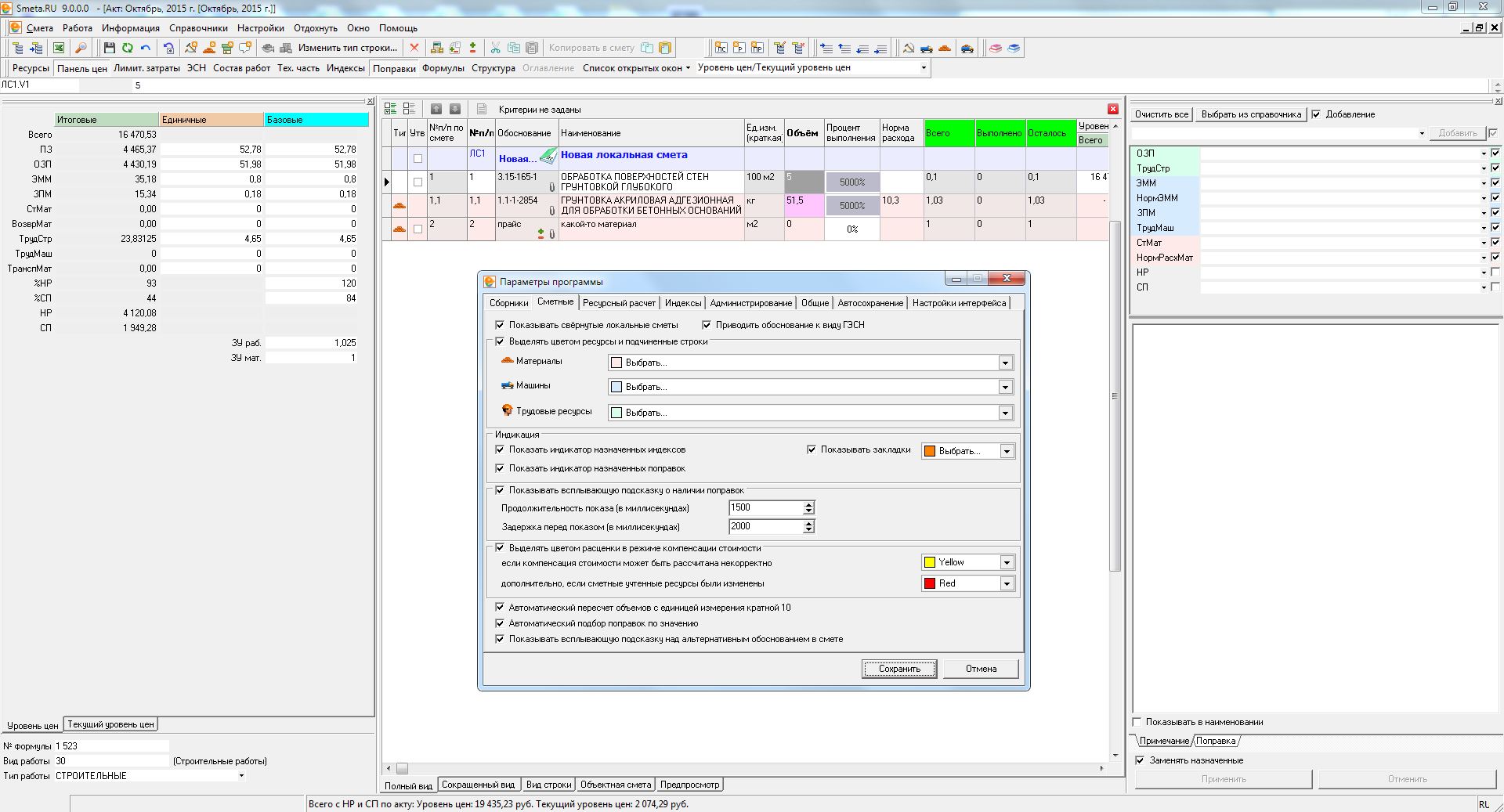The height and width of the screenshot is (812, 1504).
Task: Toggle 'Показать индикатор назначенных индексов' checkbox
Action: pyautogui.click(x=500, y=449)
